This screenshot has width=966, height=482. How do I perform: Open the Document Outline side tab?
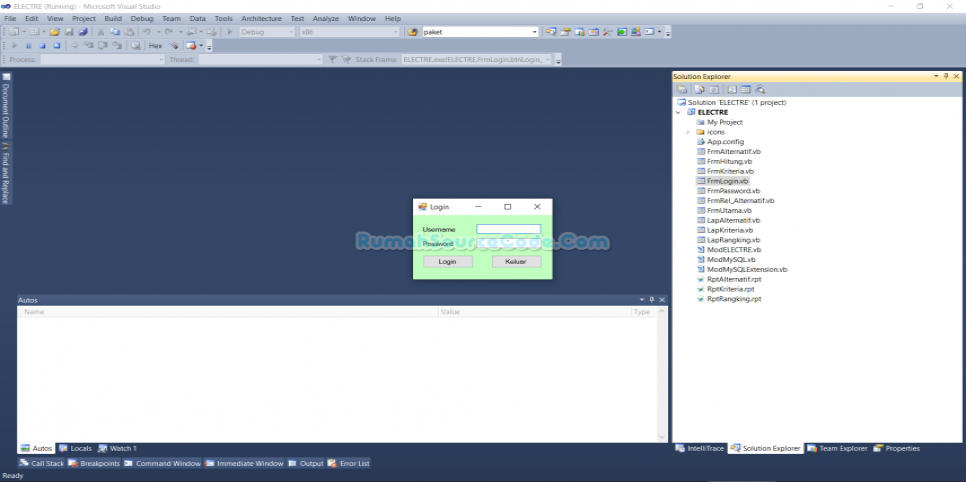6,106
